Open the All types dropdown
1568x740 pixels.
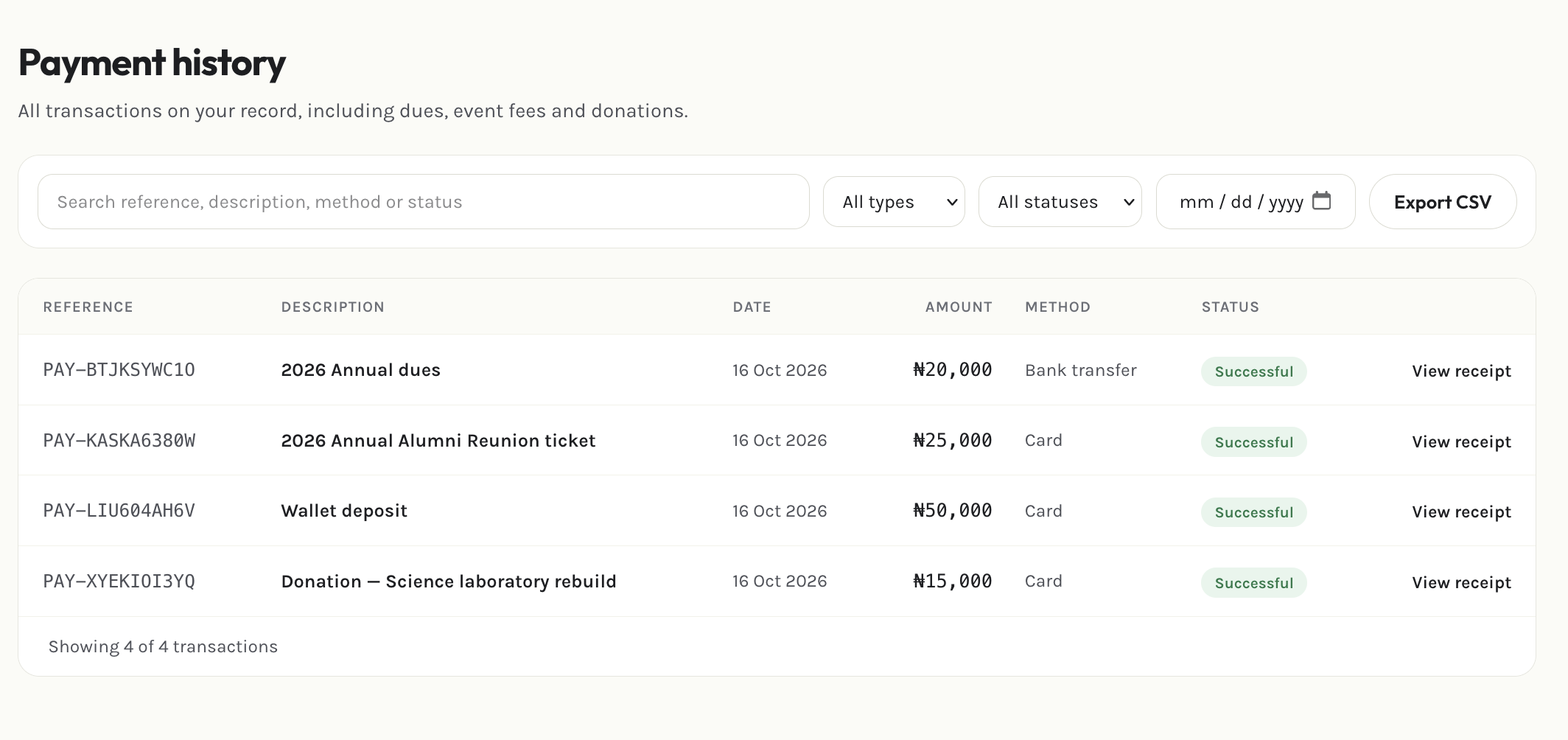pyautogui.click(x=894, y=201)
